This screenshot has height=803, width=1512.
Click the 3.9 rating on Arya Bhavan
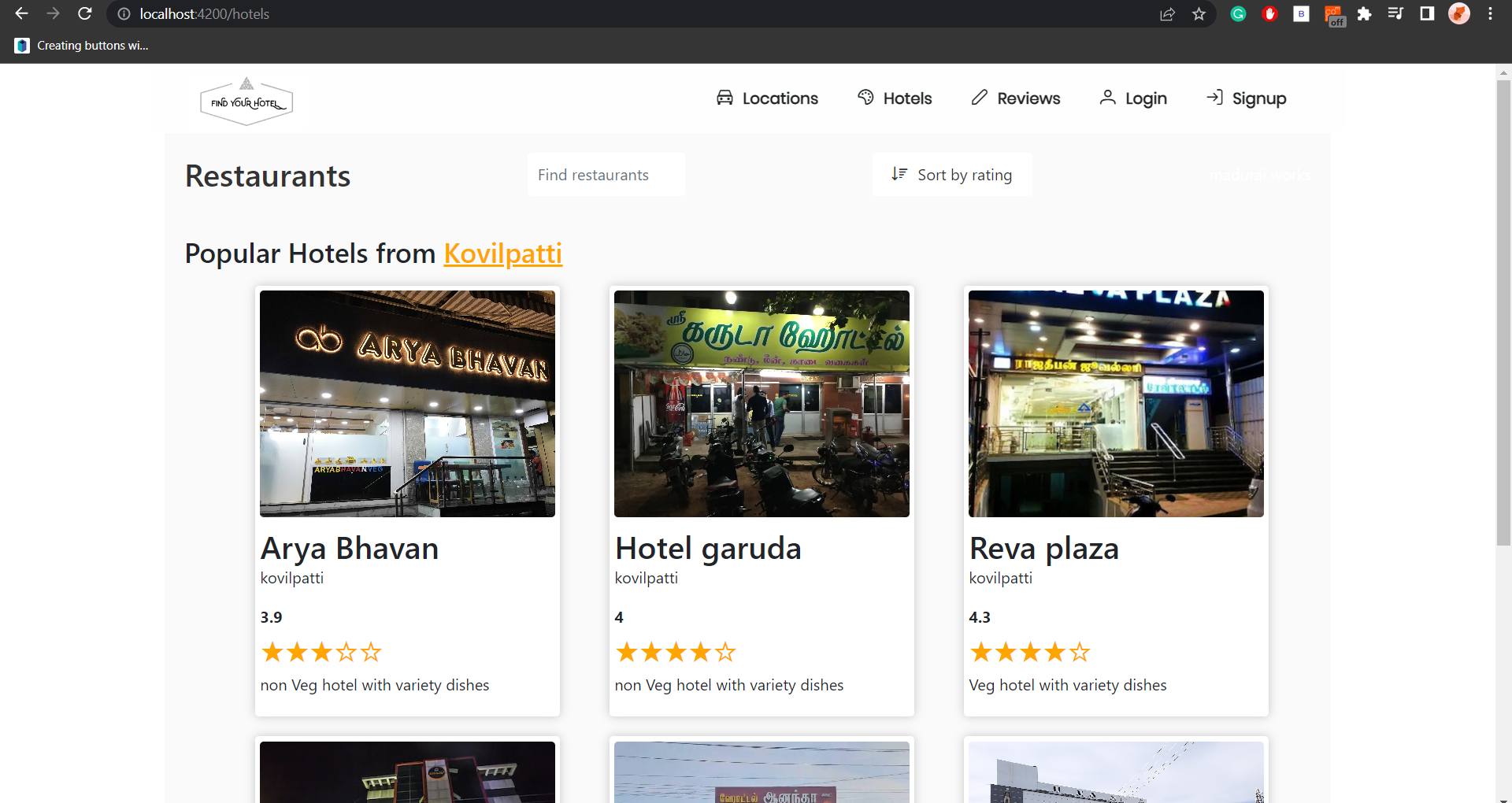(x=271, y=617)
